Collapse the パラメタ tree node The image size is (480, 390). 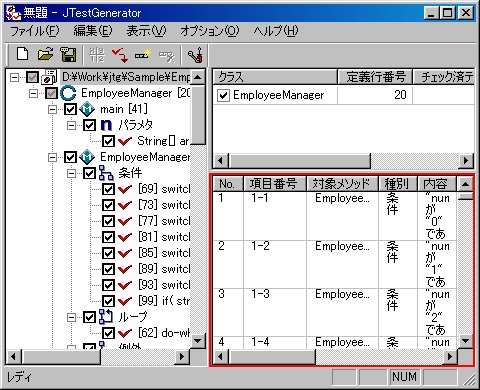coord(71,125)
